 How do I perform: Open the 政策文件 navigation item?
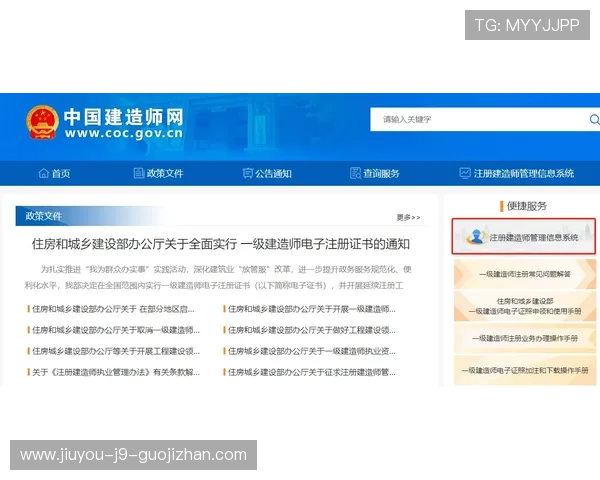[158, 173]
